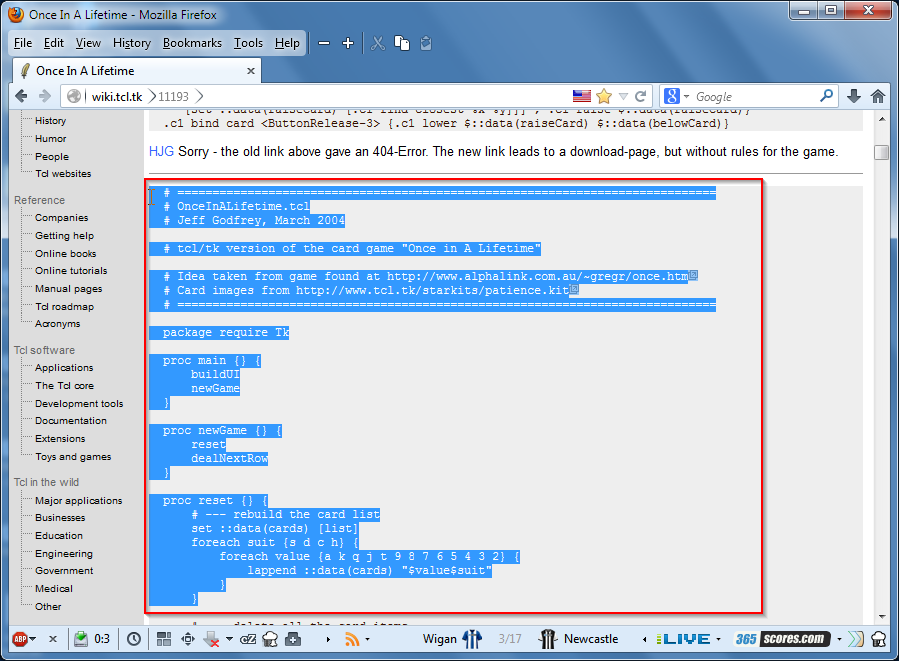
Task: Open the Edit menu
Action: (x=53, y=43)
